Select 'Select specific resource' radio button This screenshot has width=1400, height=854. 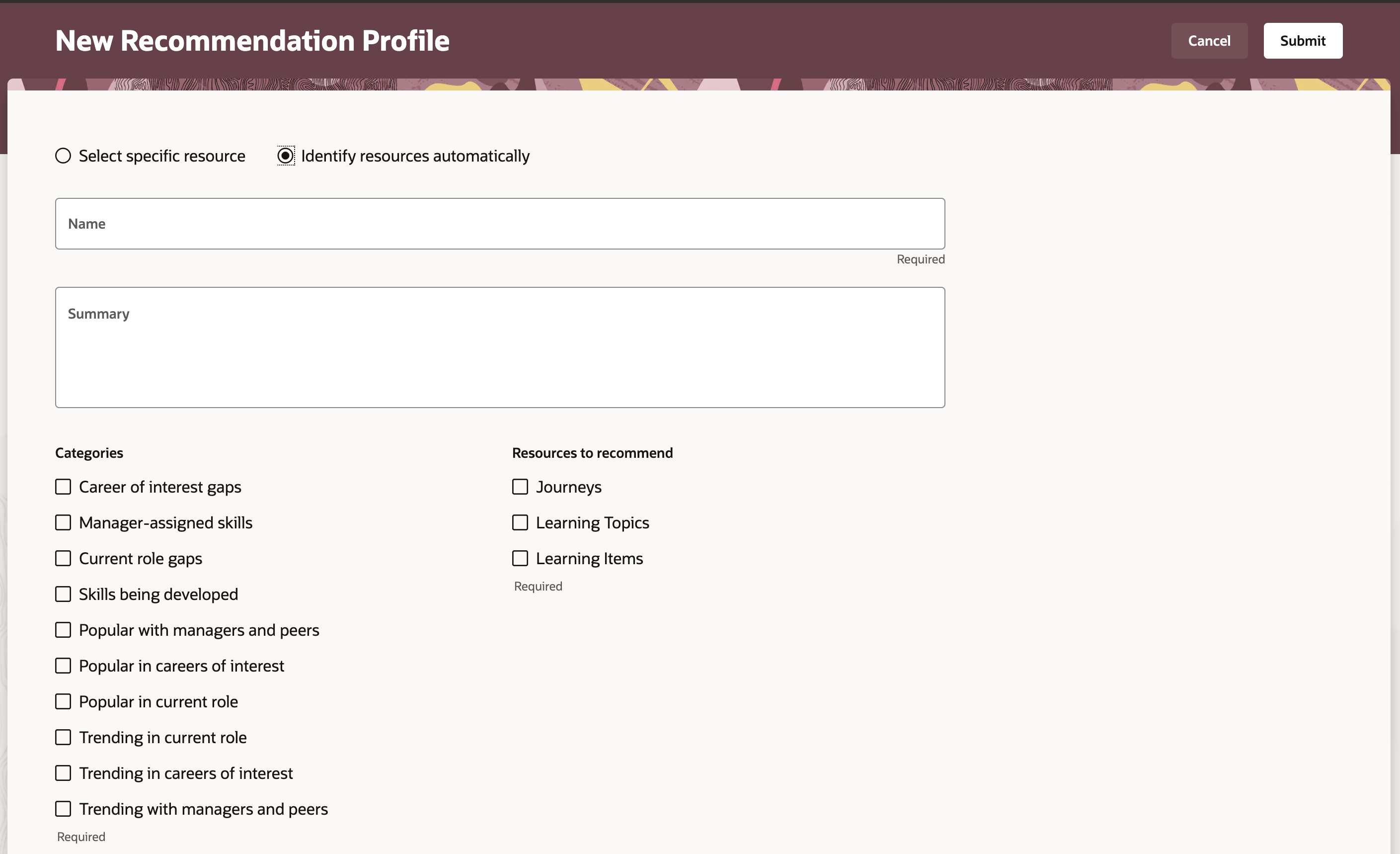[x=62, y=155]
